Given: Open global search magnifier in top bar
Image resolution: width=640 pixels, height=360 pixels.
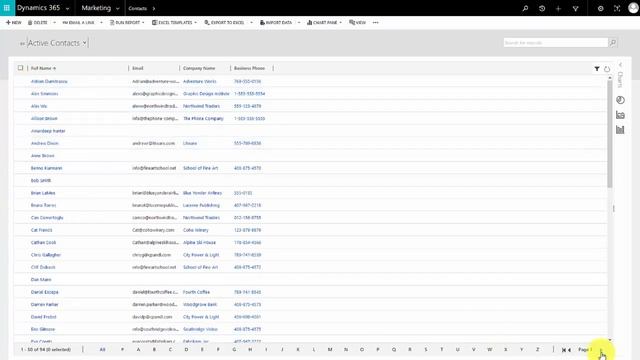Looking at the screenshot, I should click(x=525, y=8).
